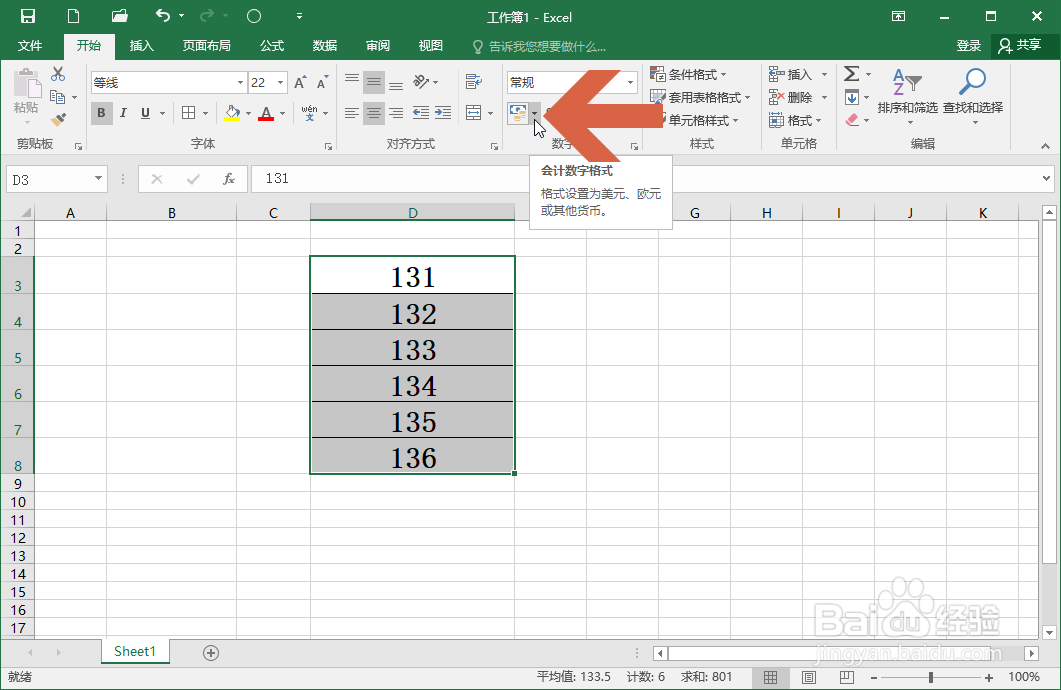The width and height of the screenshot is (1061, 690).
Task: Click AutoSum sigma icon
Action: [852, 74]
